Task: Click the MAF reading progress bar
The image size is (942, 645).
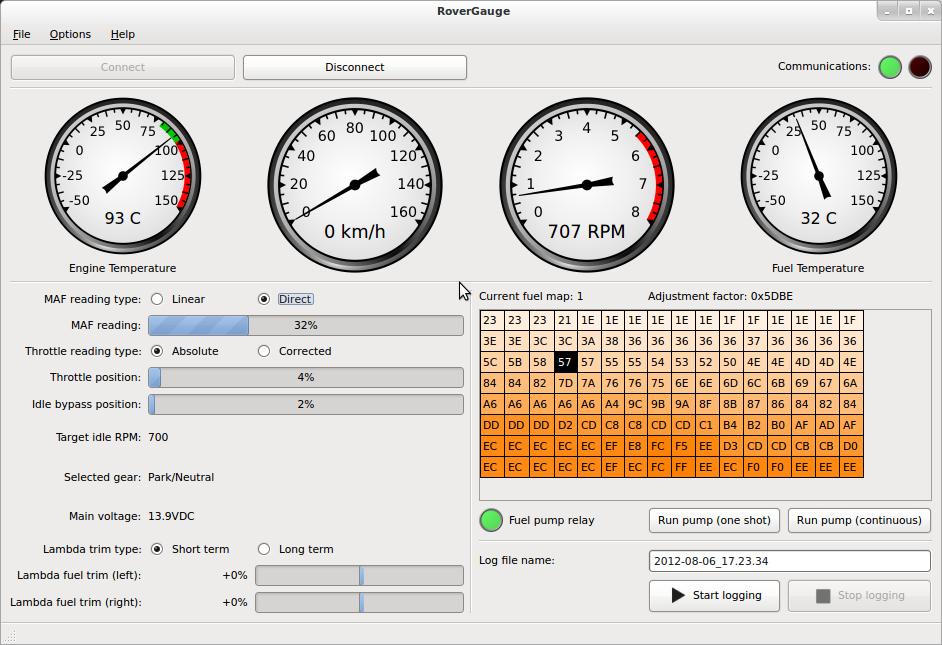Action: pyautogui.click(x=306, y=325)
